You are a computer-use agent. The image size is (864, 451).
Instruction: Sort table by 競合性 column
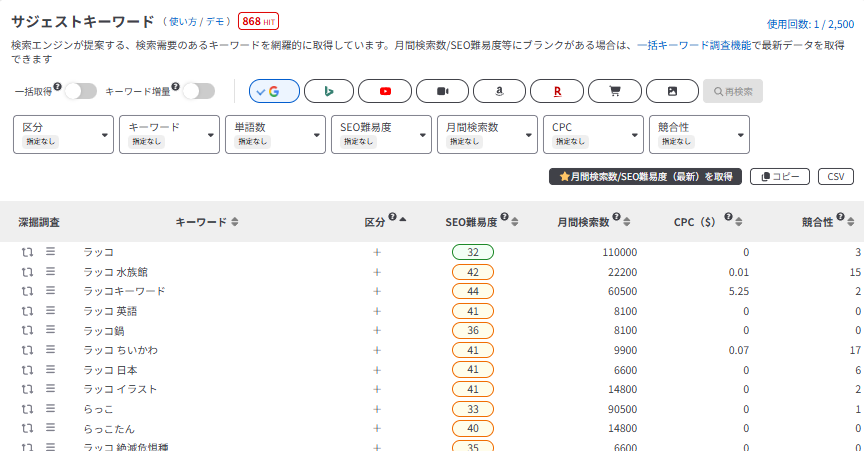click(x=851, y=222)
